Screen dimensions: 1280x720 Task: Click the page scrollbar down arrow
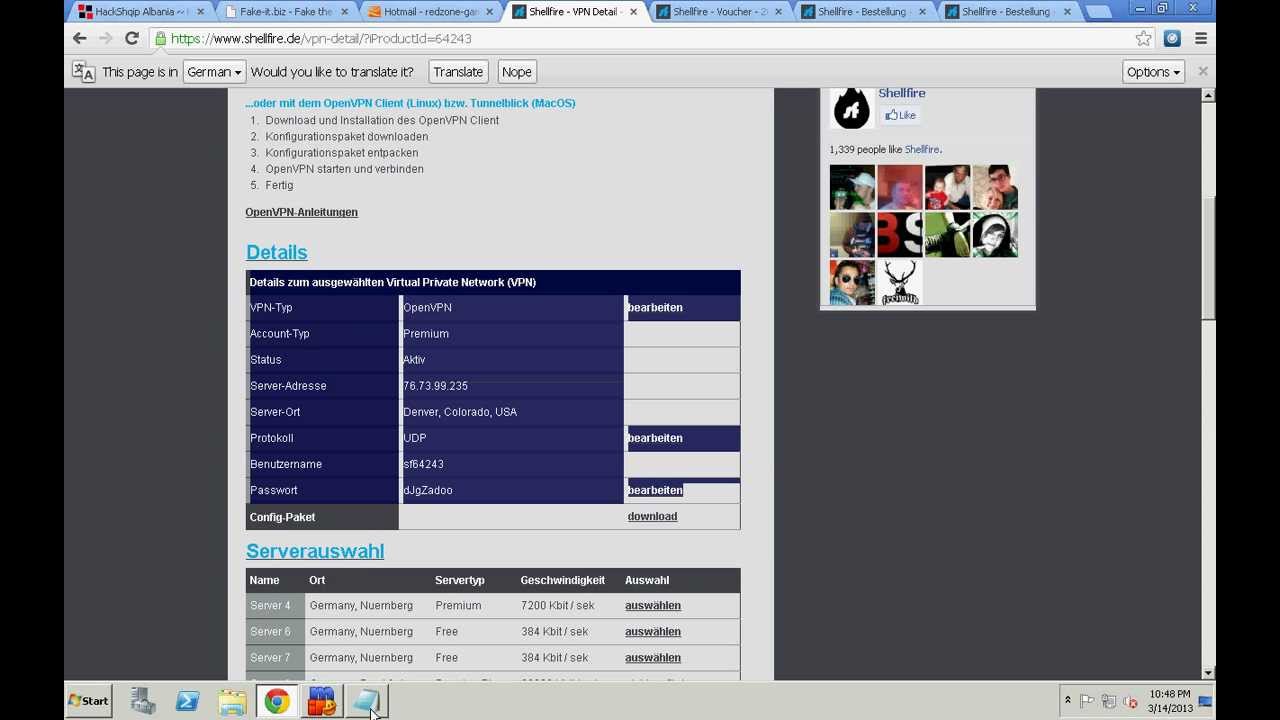(1208, 673)
